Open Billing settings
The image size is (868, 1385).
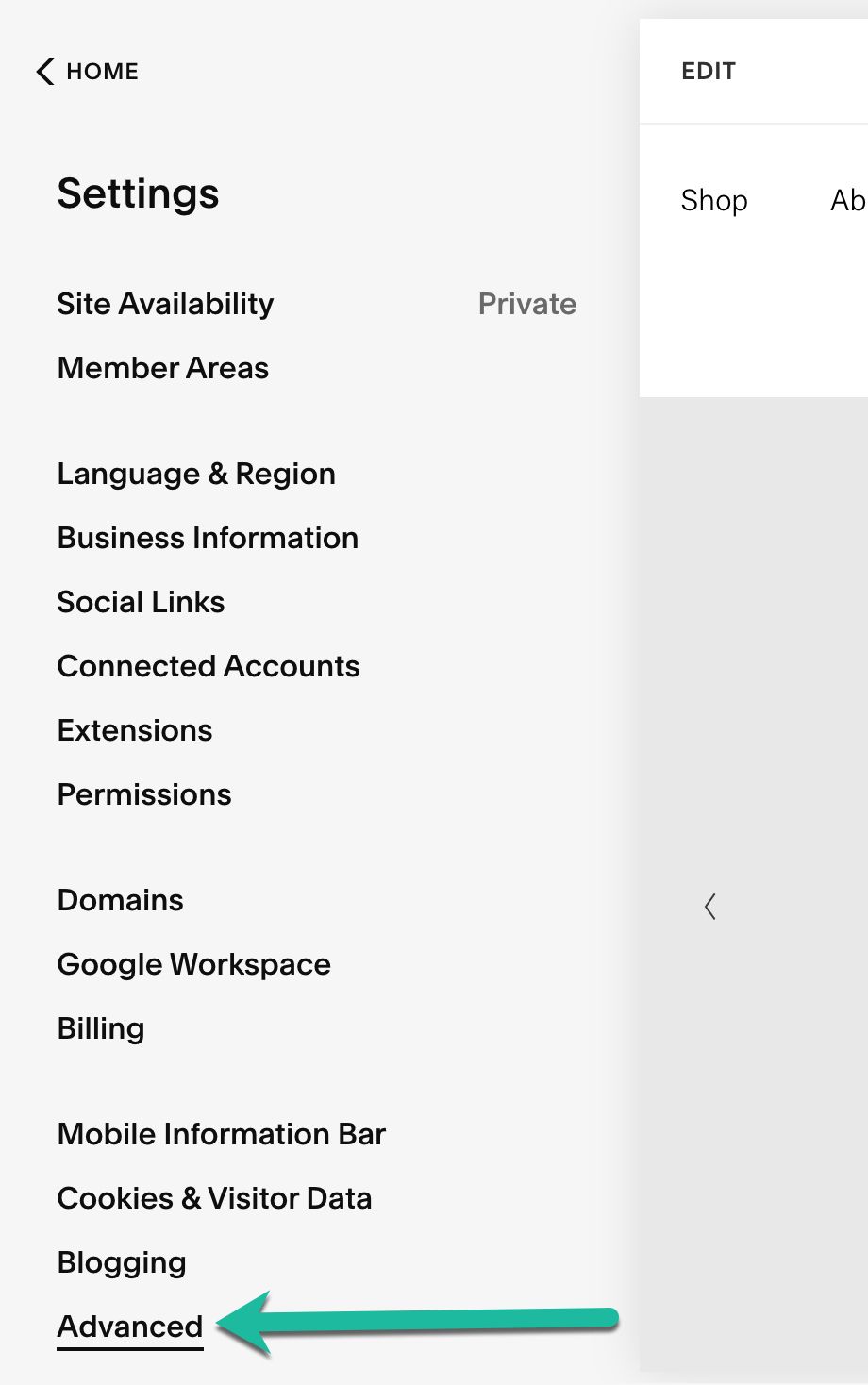coord(100,1028)
